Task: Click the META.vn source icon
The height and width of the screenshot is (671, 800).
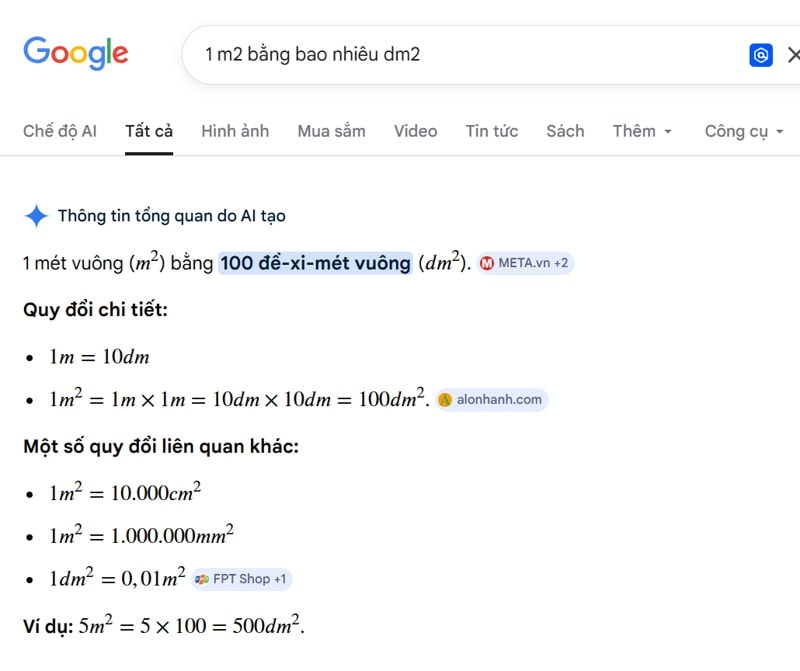Action: (487, 264)
